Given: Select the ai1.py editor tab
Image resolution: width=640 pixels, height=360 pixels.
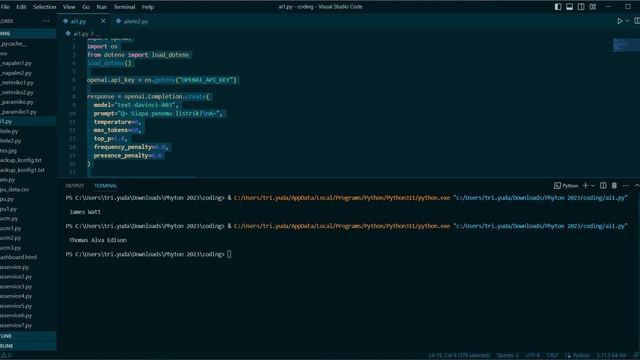Looking at the screenshot, I should pos(78,21).
